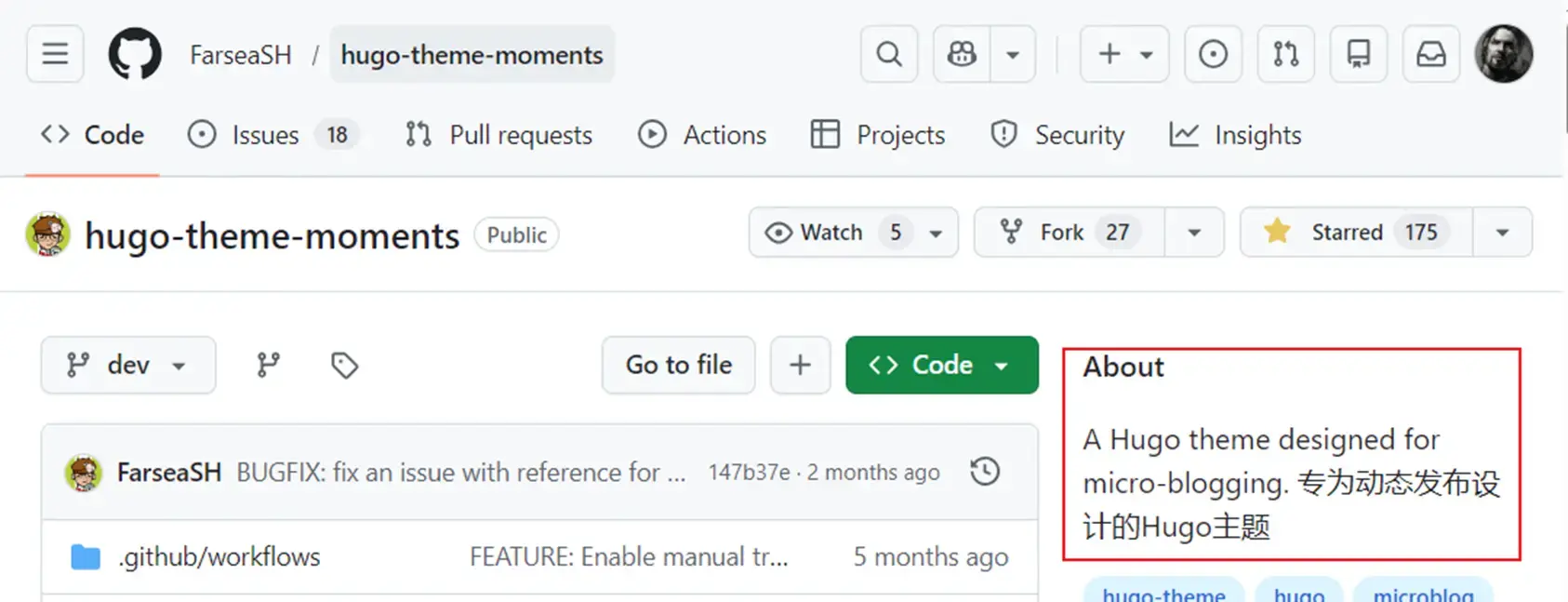Open the Copilot chat icon
The width and height of the screenshot is (1568, 602).
(962, 54)
